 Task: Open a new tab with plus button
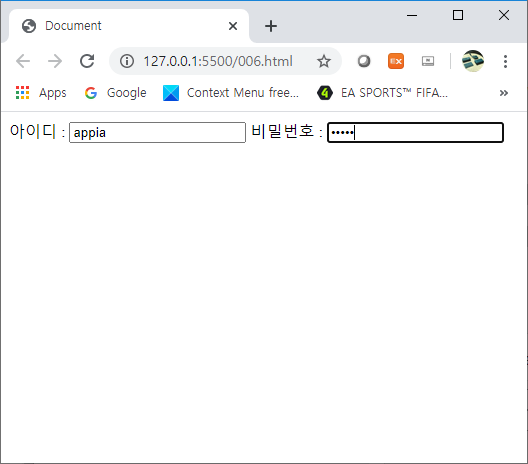click(x=271, y=26)
